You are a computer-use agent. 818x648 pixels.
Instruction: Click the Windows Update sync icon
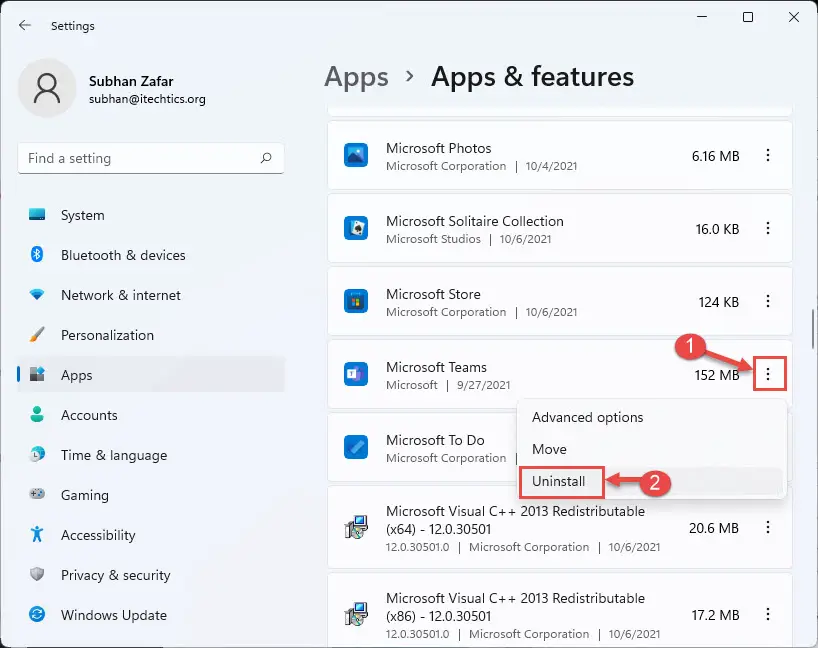tap(37, 615)
